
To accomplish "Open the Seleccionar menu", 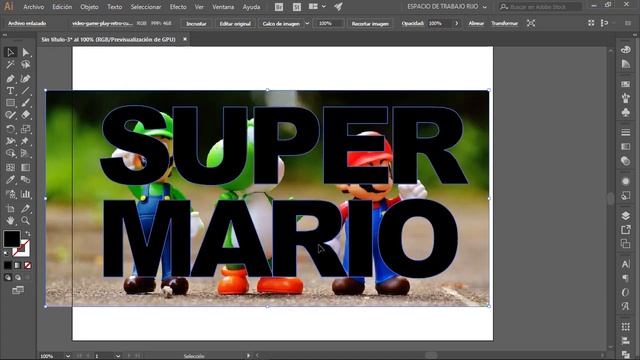I will [146, 7].
